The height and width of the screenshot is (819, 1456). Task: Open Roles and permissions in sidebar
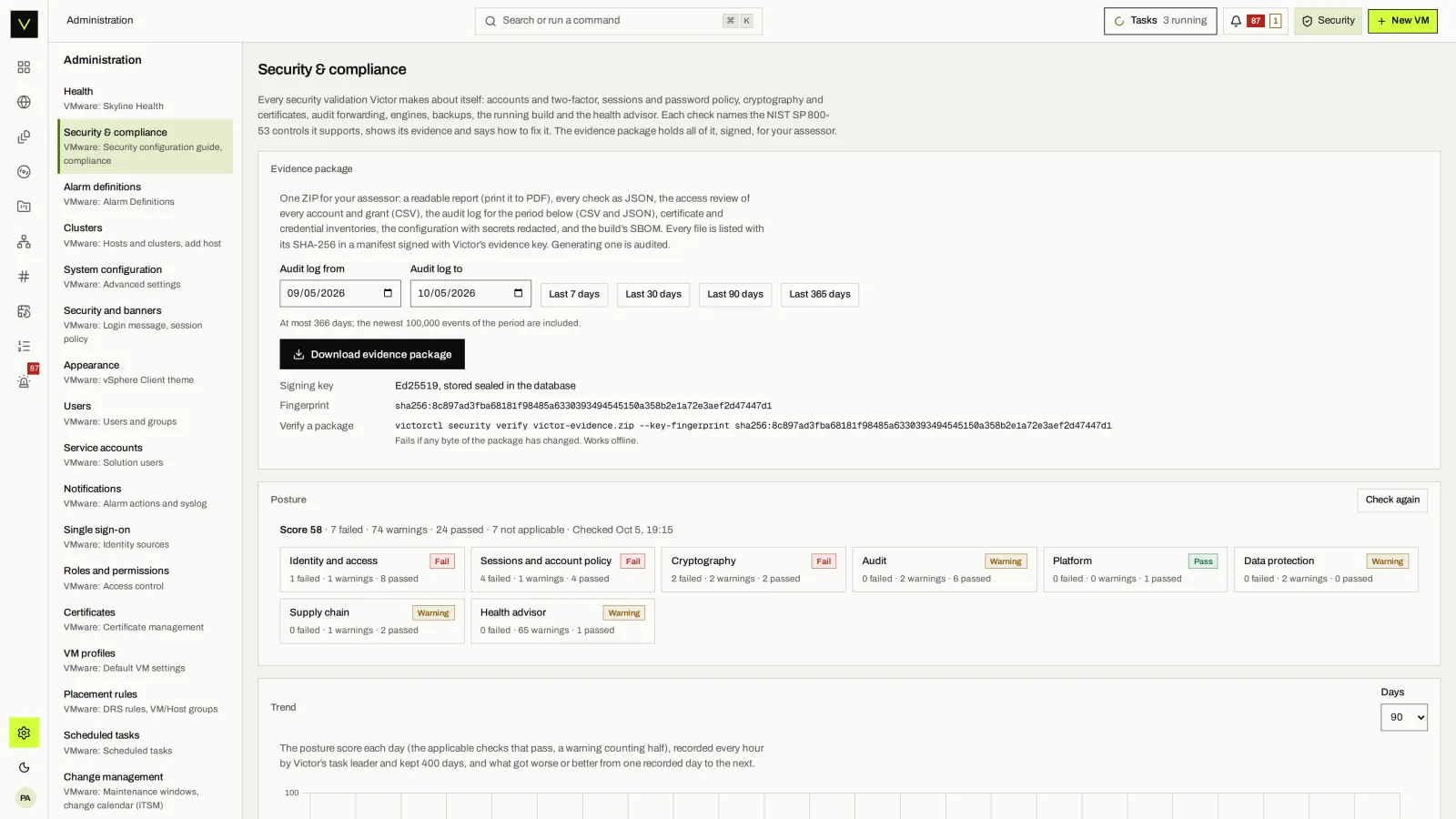145,578
